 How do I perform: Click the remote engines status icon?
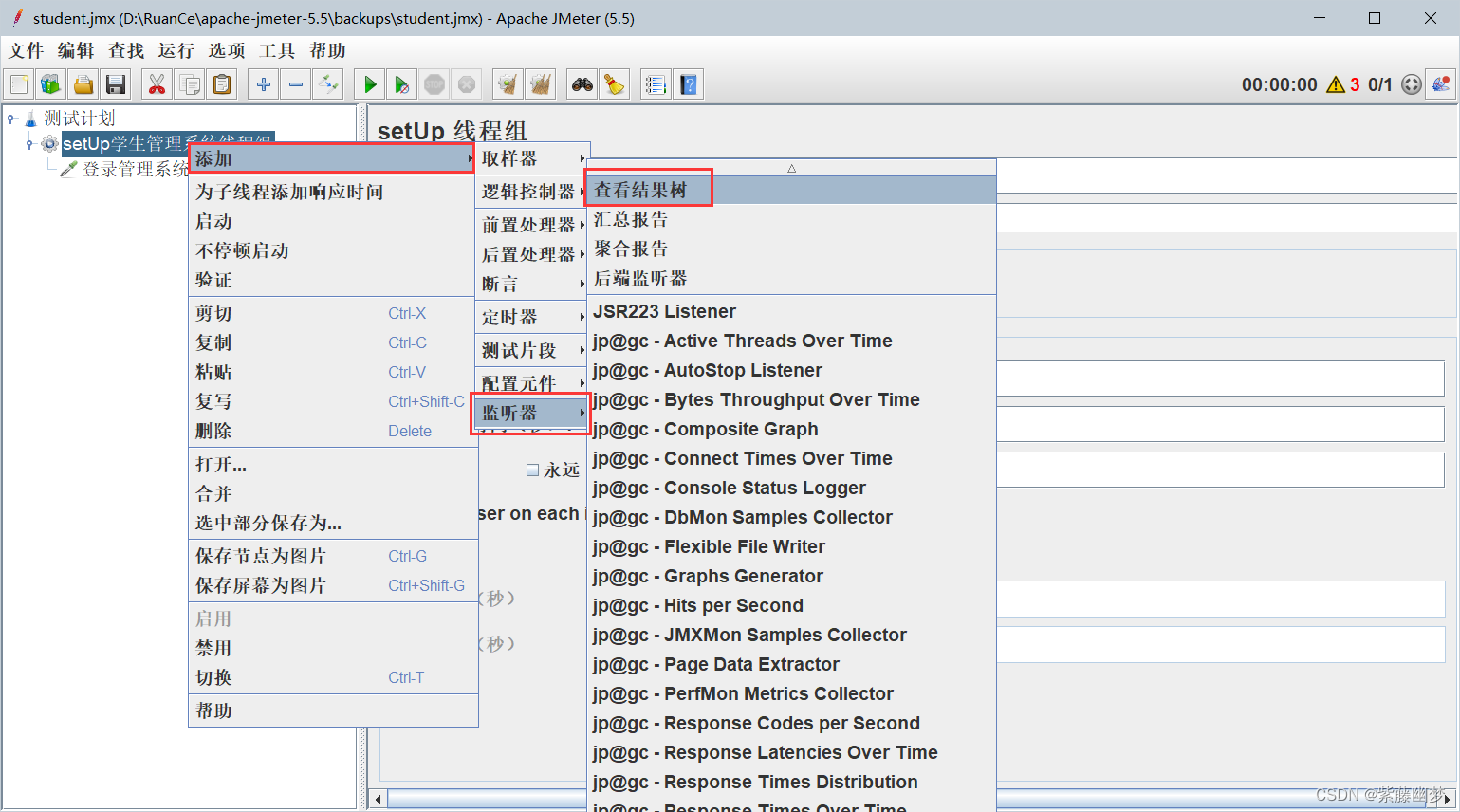1412,84
